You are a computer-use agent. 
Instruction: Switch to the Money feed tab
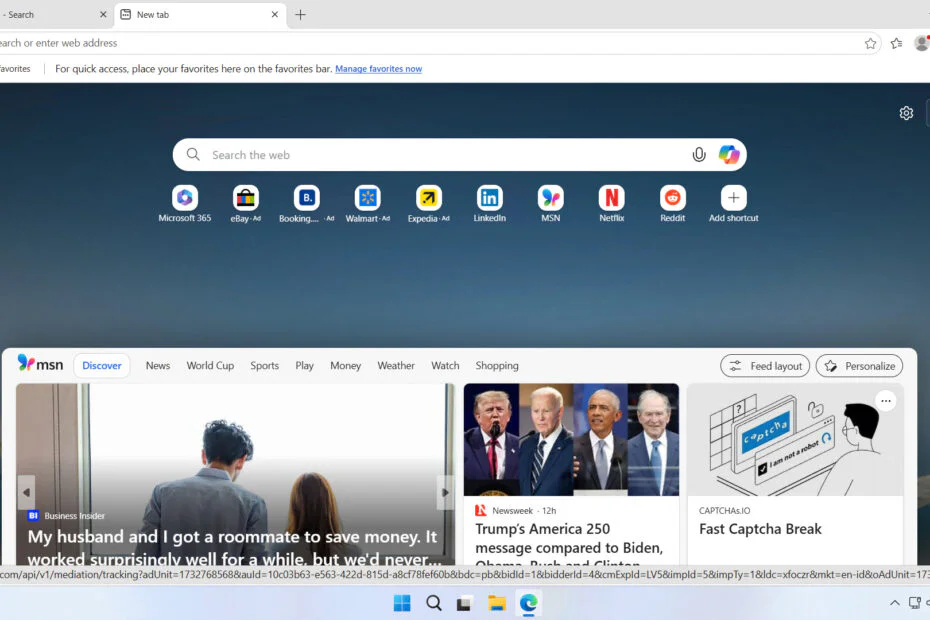pos(345,365)
